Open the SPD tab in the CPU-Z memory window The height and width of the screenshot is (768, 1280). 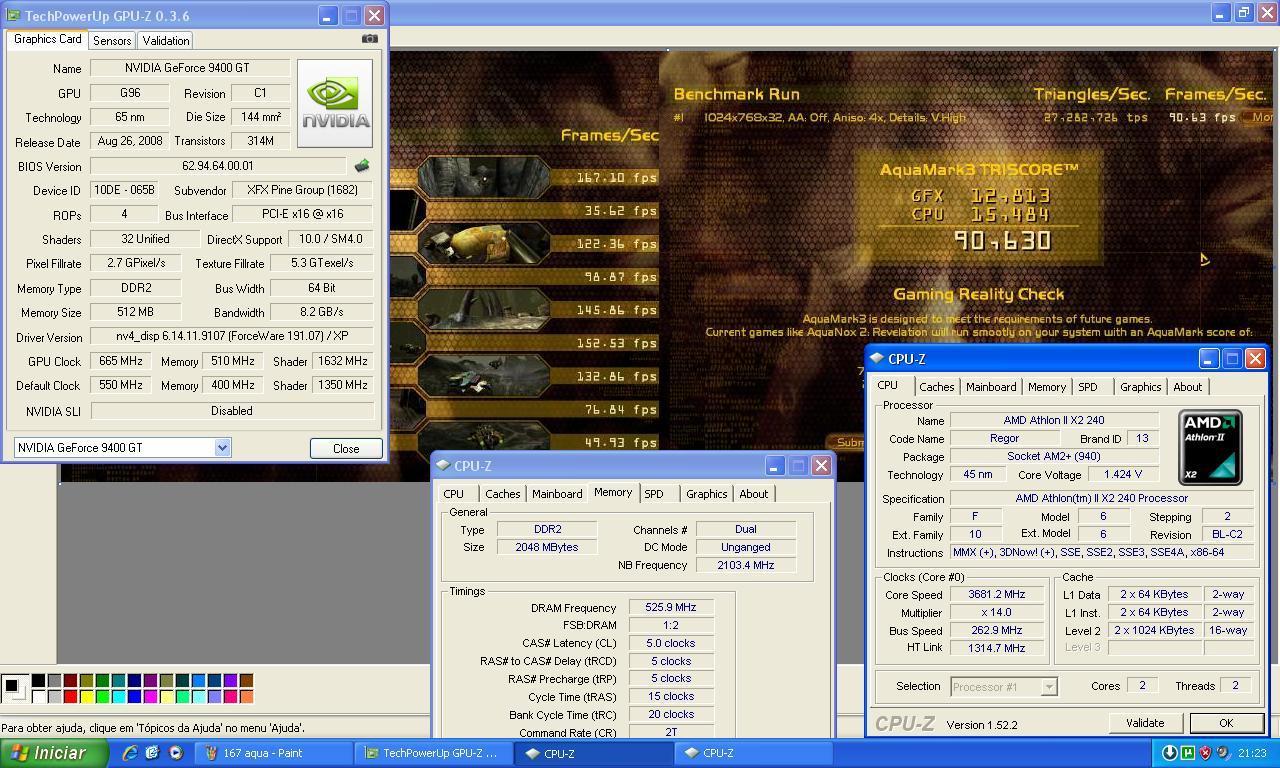[654, 494]
